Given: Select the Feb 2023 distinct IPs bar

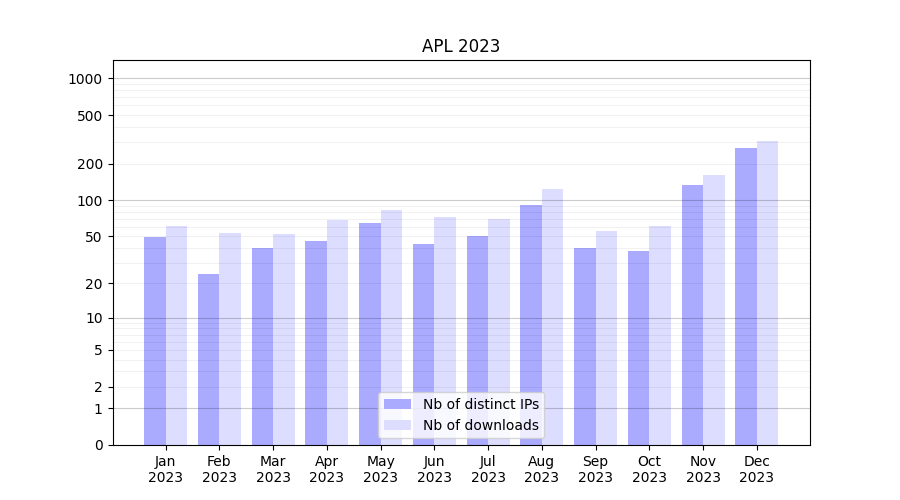Looking at the screenshot, I should point(208,359).
